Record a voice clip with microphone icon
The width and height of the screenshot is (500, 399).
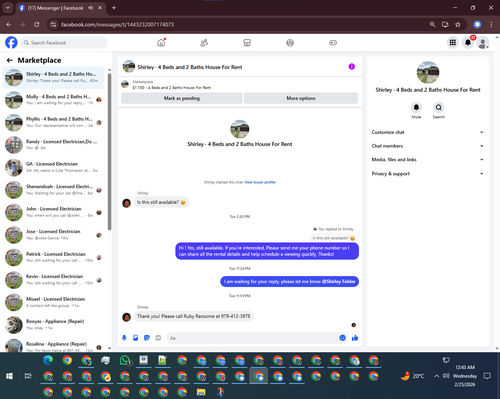click(124, 338)
